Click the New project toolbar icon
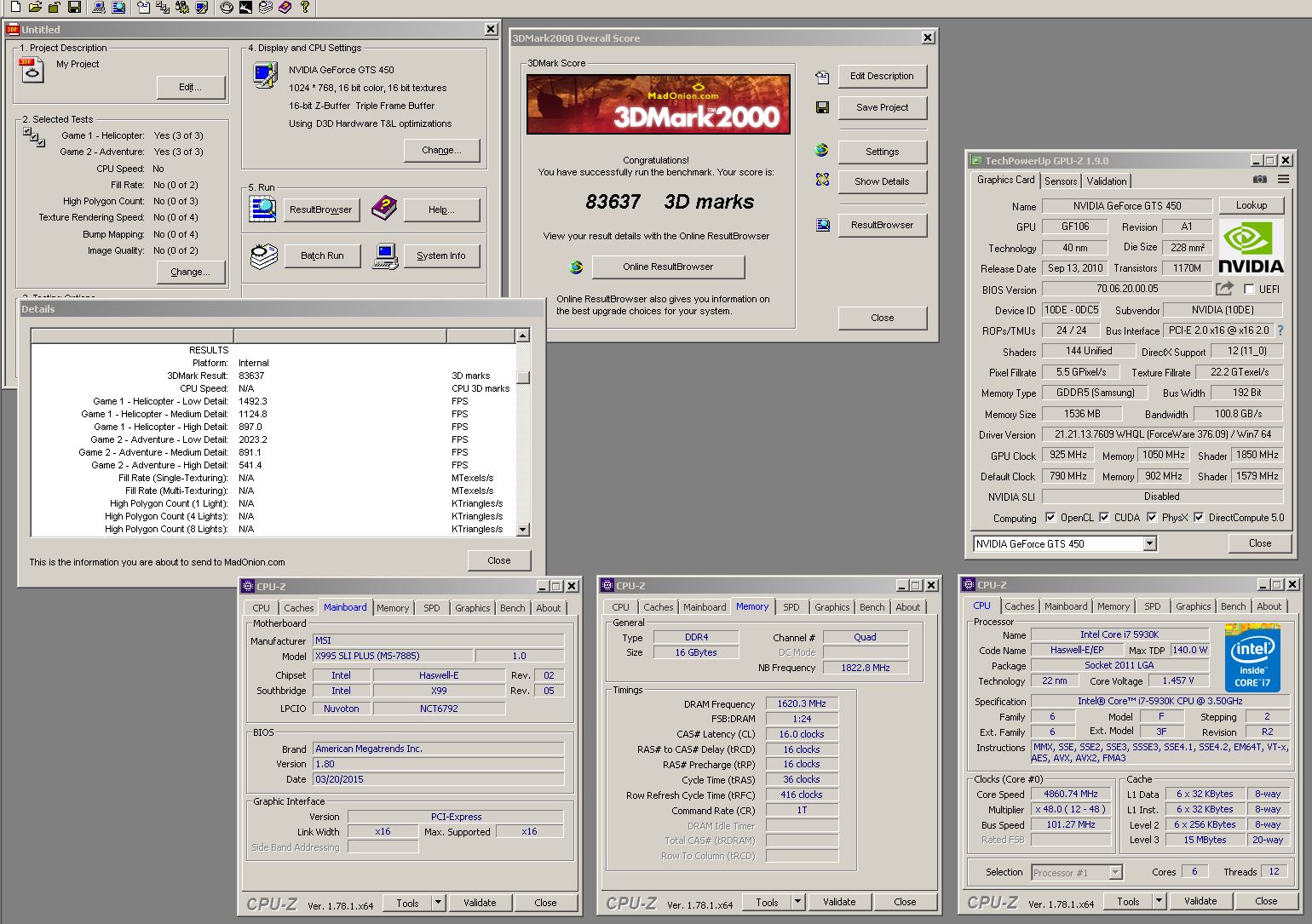The height and width of the screenshot is (924, 1312). click(x=14, y=8)
